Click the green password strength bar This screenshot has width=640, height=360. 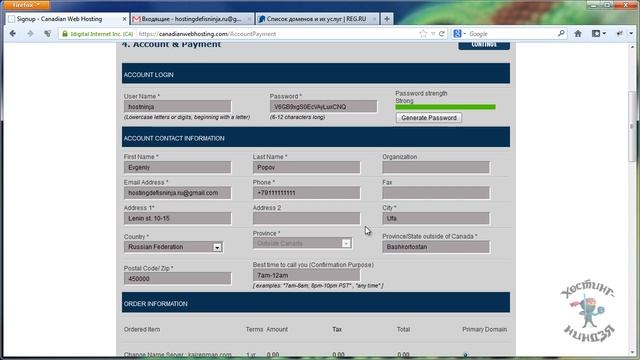pos(445,107)
